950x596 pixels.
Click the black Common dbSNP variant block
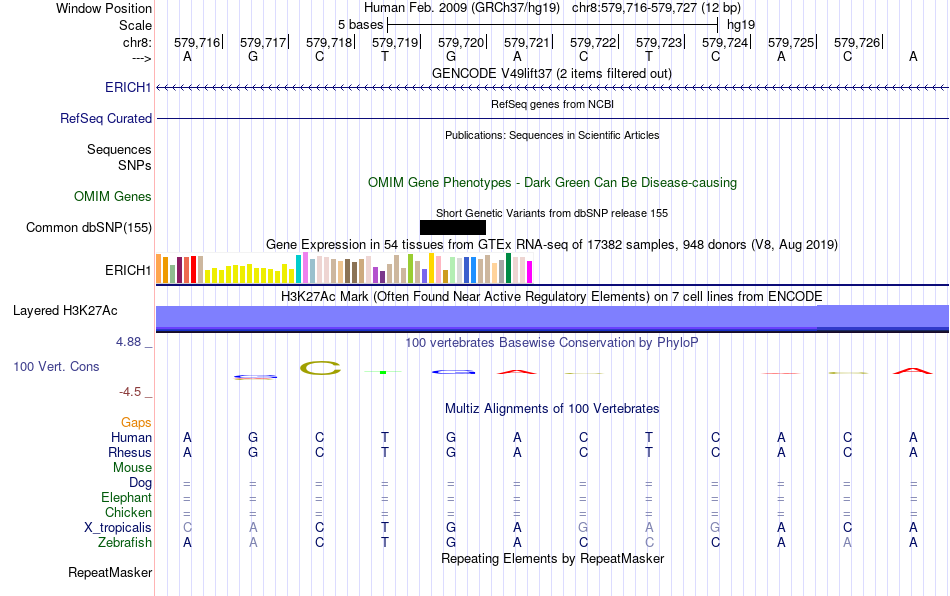click(453, 227)
